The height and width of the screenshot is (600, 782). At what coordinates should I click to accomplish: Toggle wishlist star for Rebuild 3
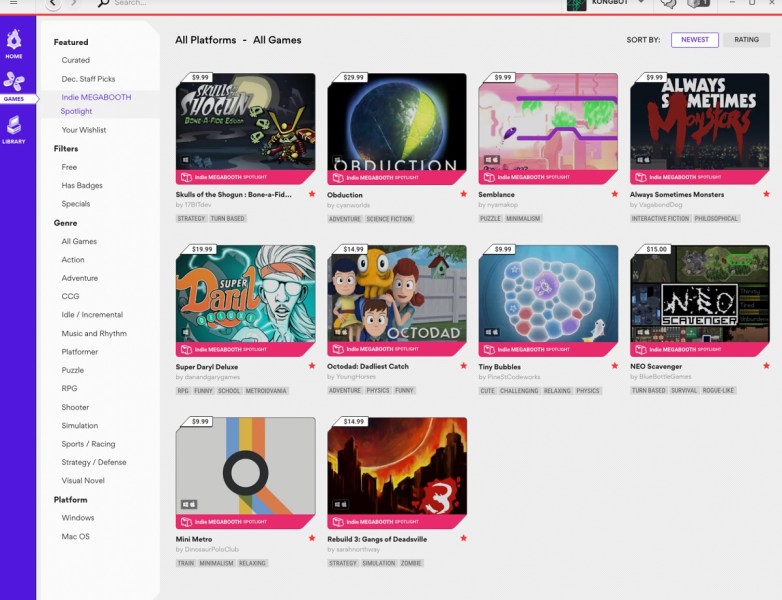tap(463, 538)
